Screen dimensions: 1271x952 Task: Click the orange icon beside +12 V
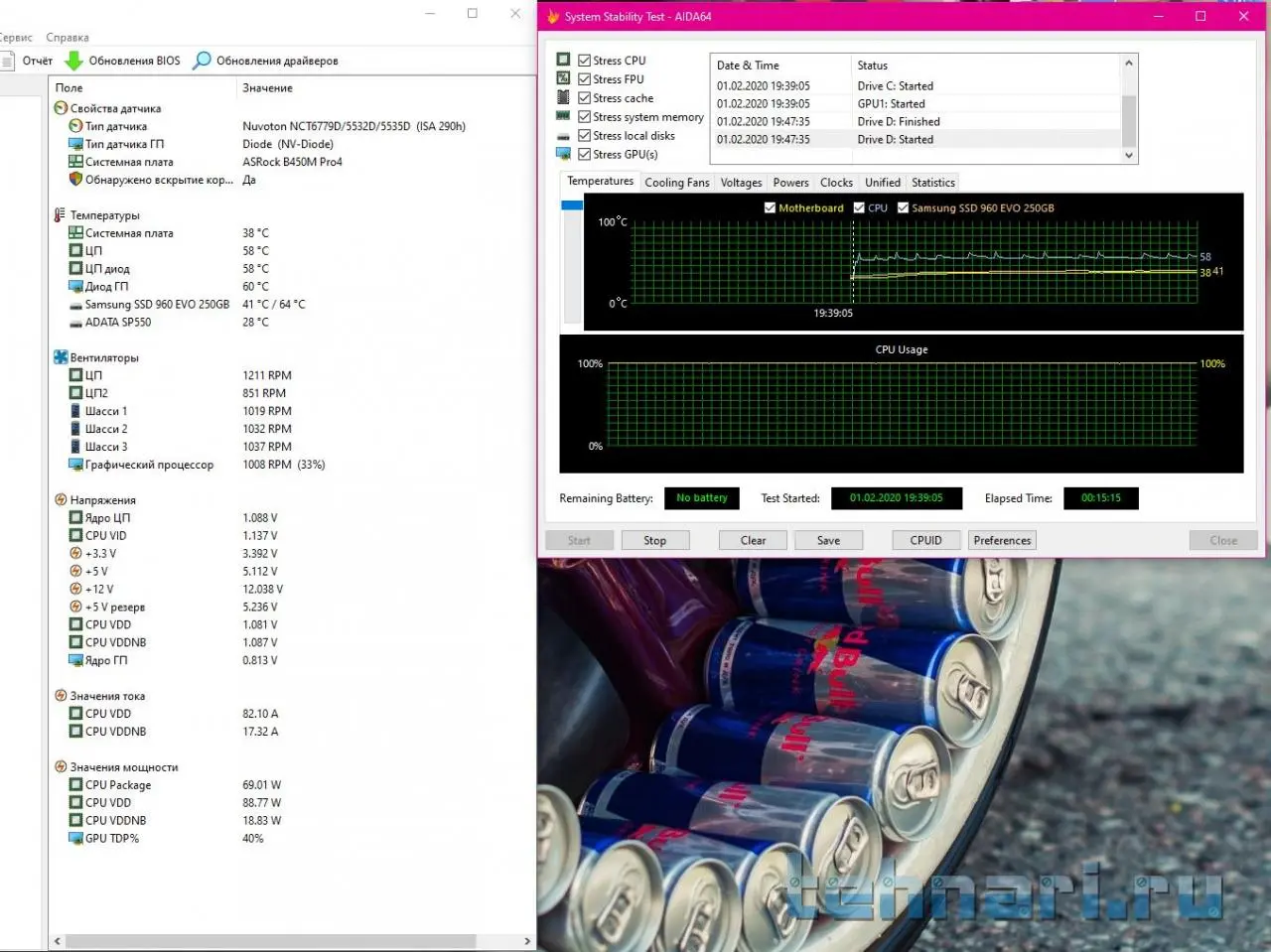pos(75,589)
